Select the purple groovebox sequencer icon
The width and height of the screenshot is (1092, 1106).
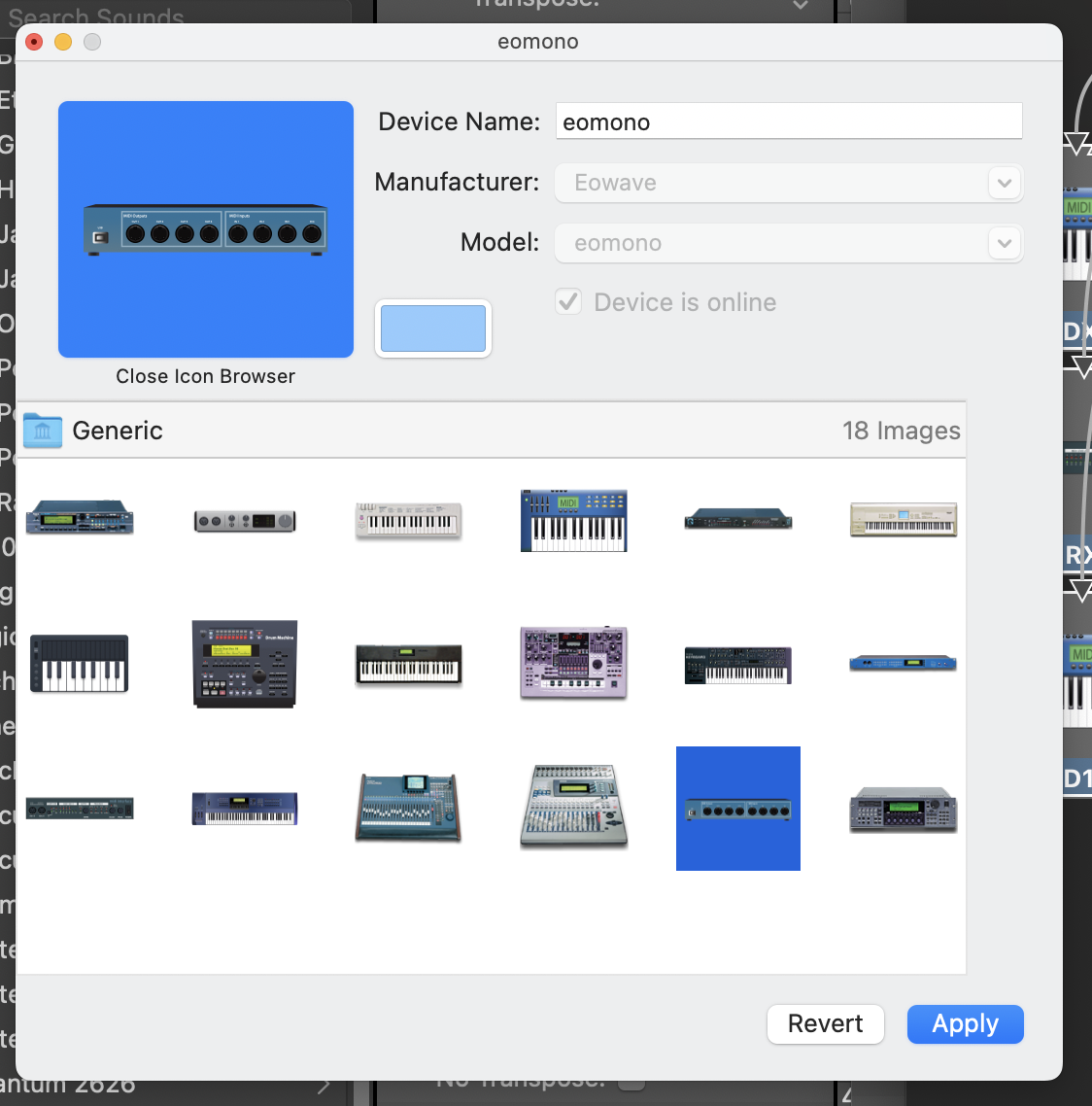pyautogui.click(x=574, y=662)
